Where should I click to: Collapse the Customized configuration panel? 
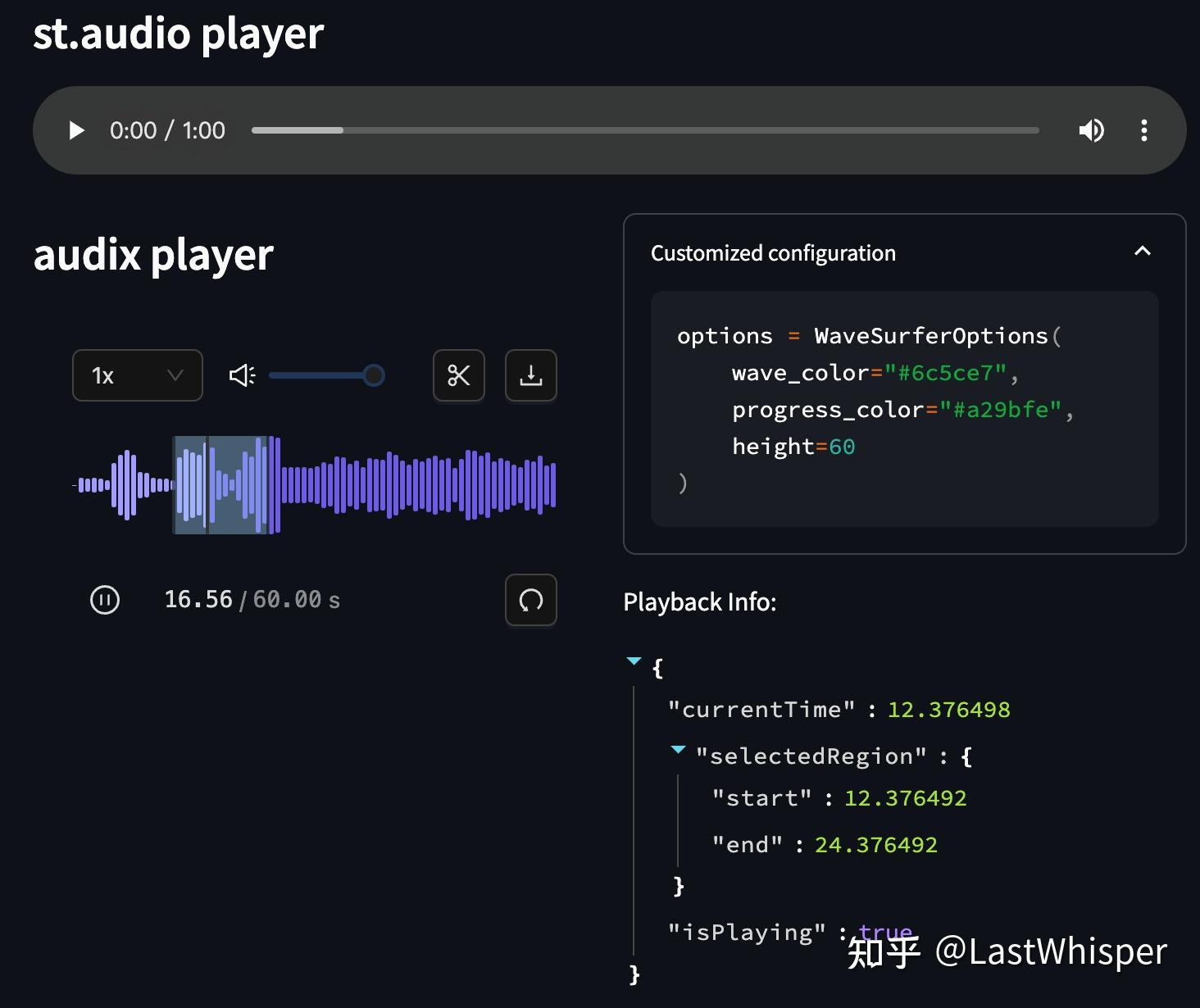pyautogui.click(x=1143, y=252)
